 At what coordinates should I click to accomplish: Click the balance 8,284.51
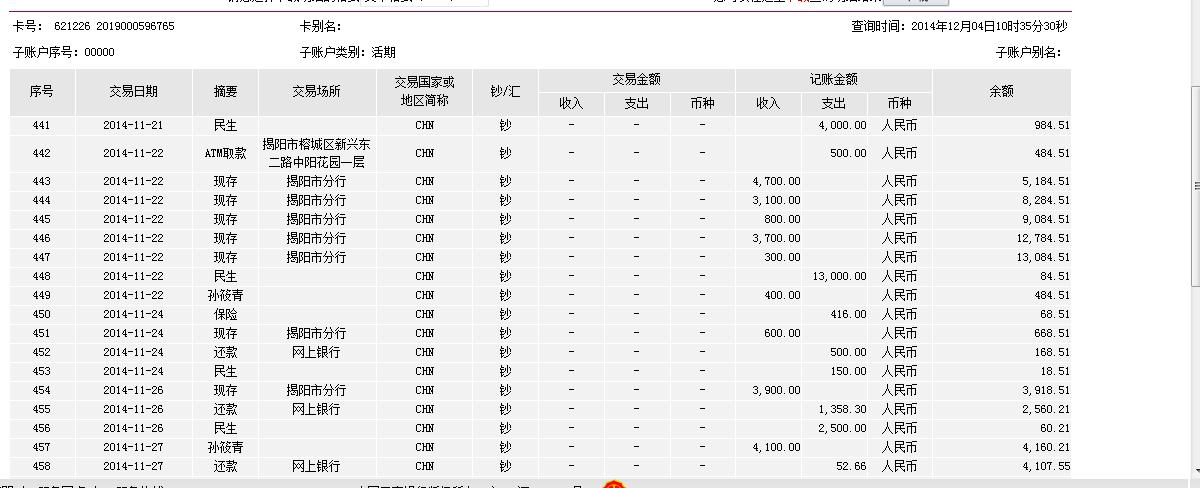pos(1045,201)
